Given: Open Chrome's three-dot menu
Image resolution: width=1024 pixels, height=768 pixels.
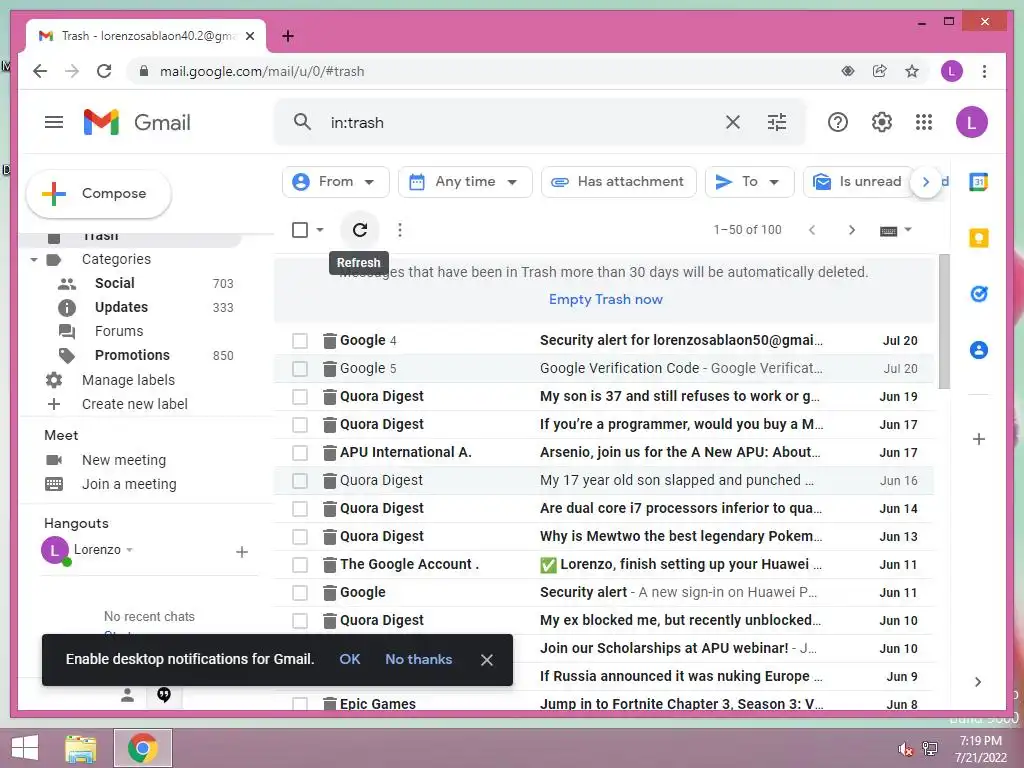Looking at the screenshot, I should [x=984, y=71].
